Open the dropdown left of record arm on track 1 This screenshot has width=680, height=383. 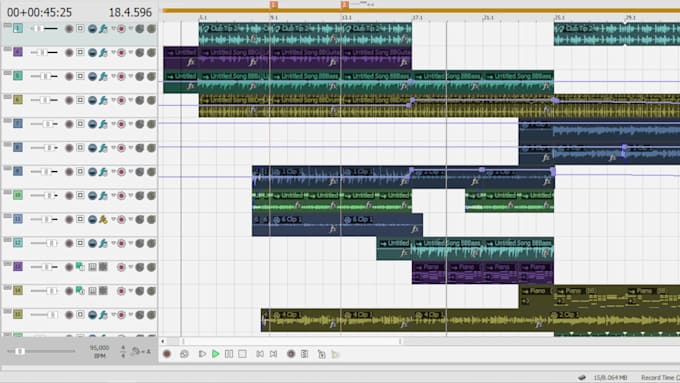tap(114, 29)
